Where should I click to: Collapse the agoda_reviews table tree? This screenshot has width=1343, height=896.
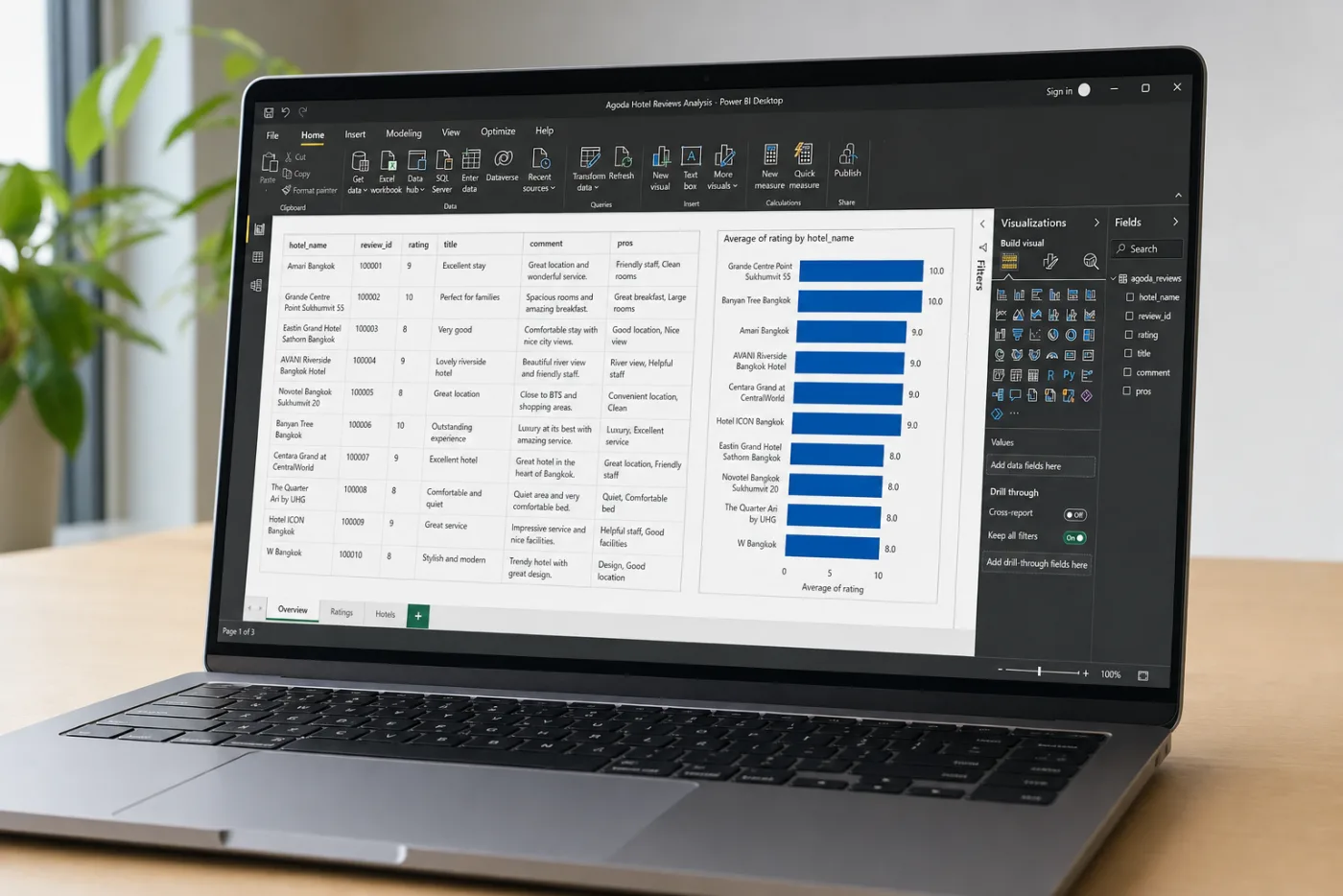pos(1114,278)
